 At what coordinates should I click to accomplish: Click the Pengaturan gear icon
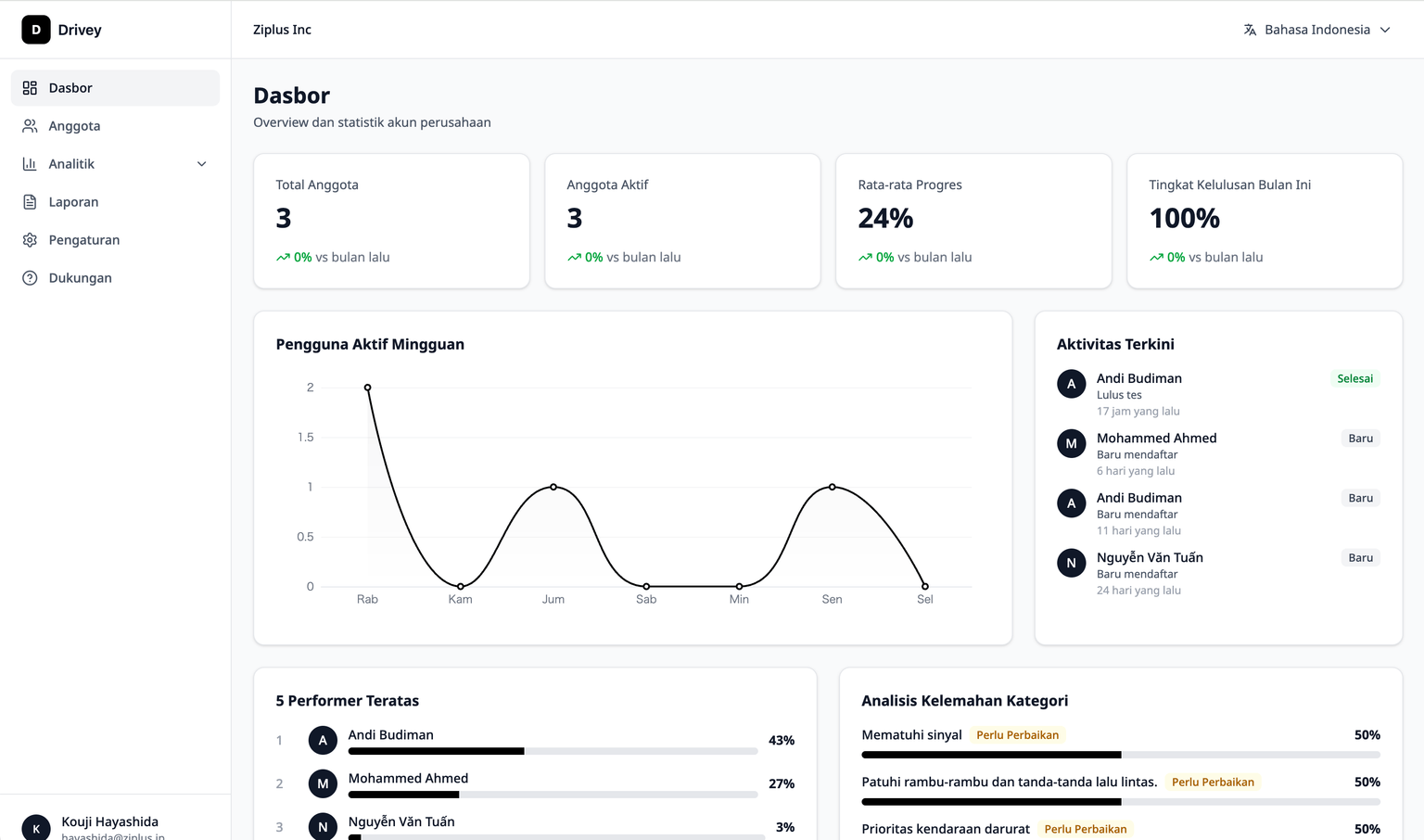click(x=30, y=240)
